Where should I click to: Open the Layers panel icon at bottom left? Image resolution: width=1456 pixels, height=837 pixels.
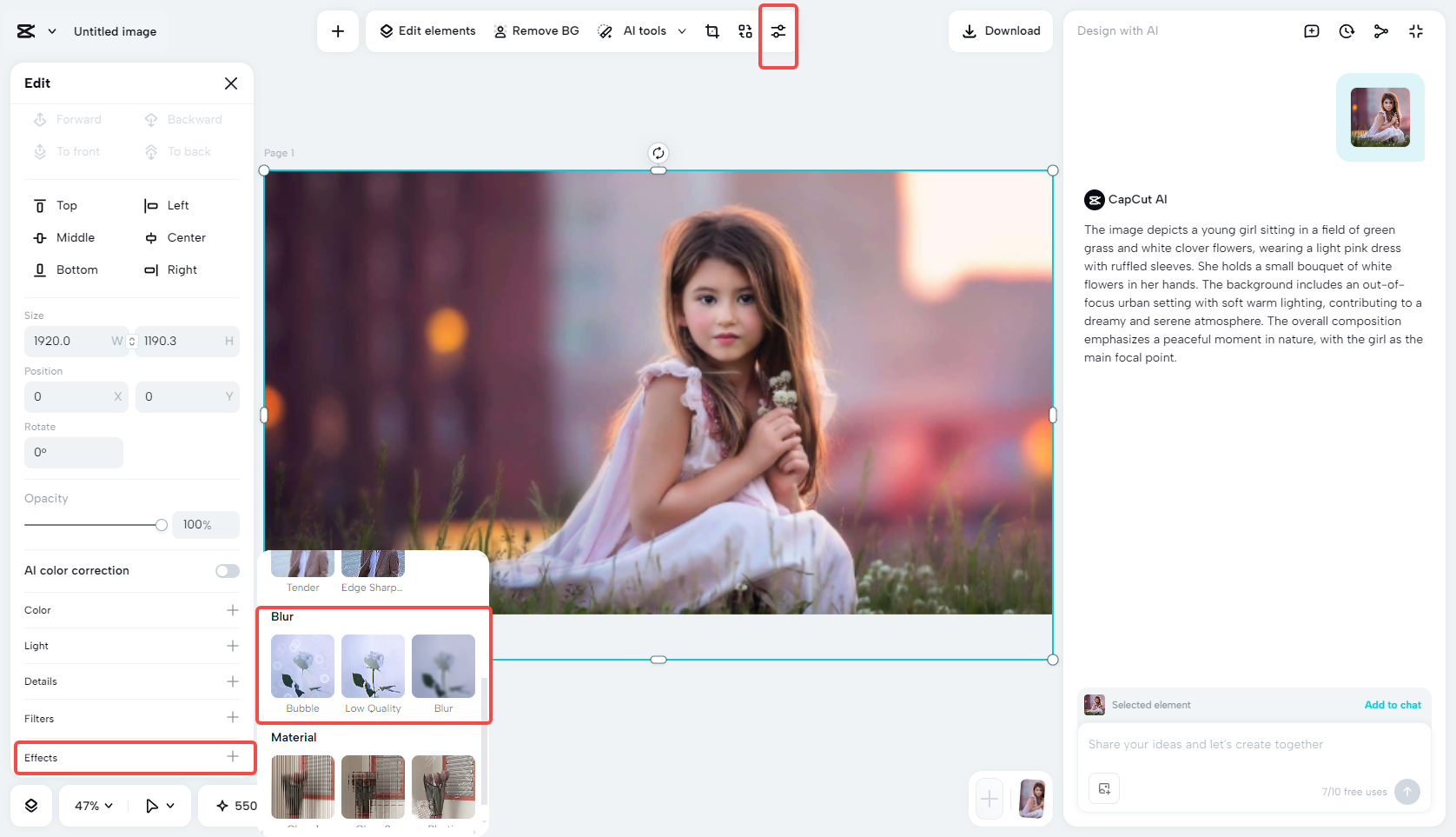[x=31, y=806]
